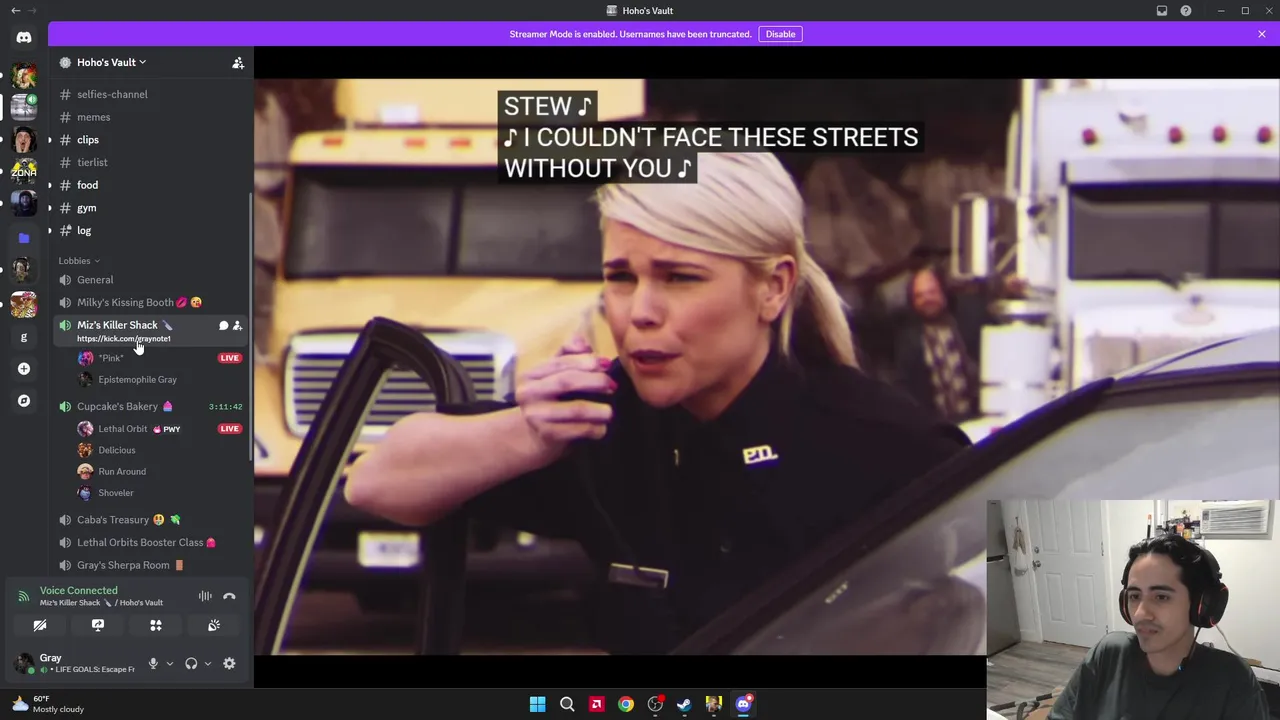
Task: Open headphone output options arrow
Action: (x=207, y=663)
